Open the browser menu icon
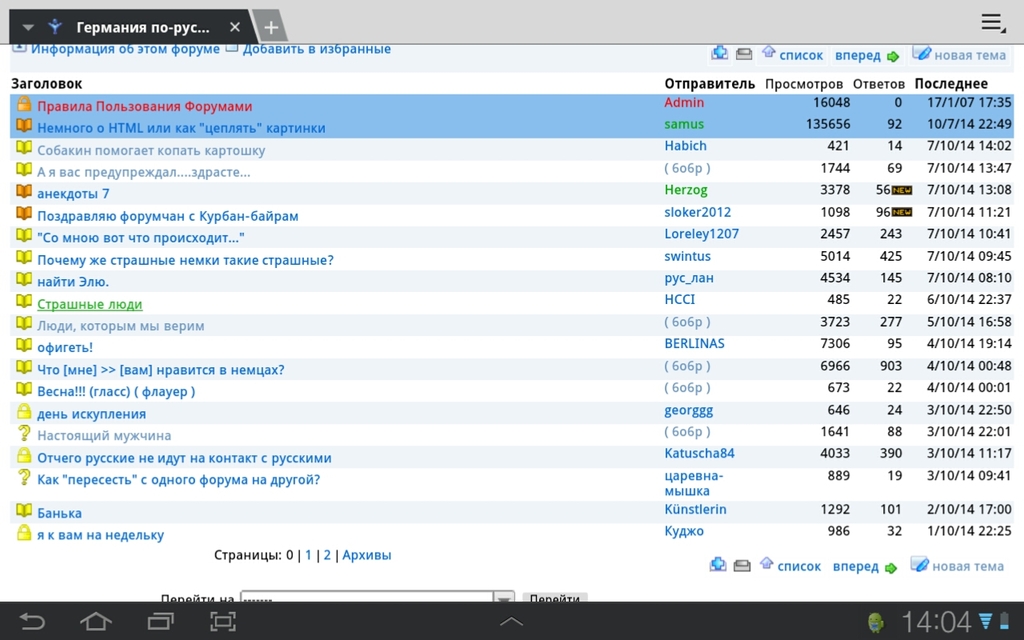1024x640 pixels. coord(992,23)
